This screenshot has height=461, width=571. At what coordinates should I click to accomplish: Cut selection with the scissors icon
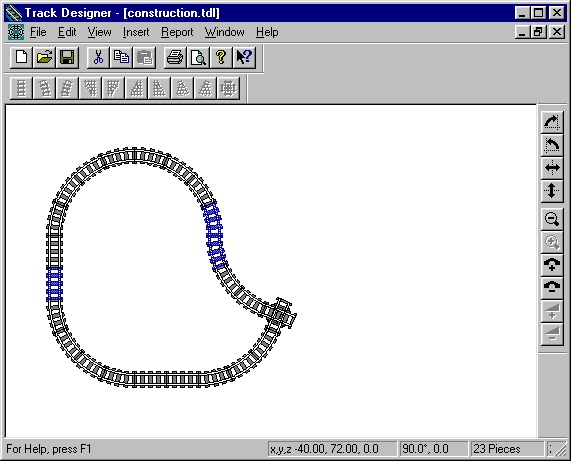tap(98, 58)
